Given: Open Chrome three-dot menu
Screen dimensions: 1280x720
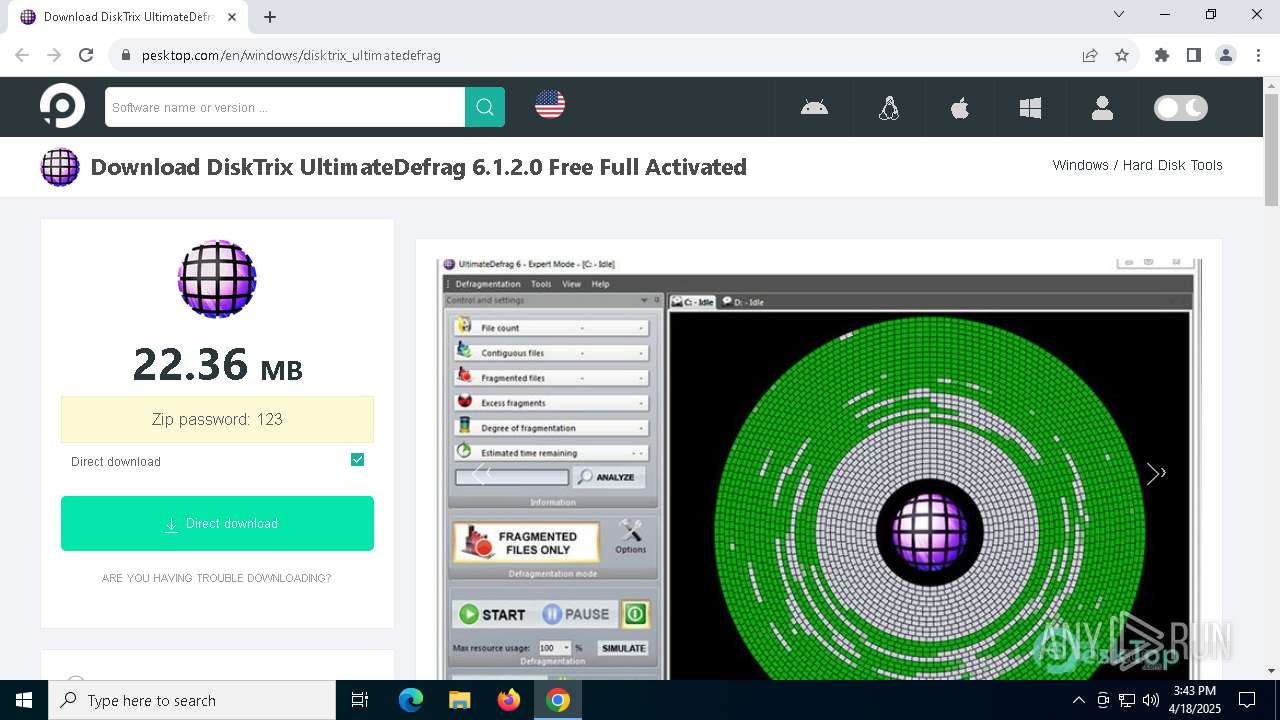Looking at the screenshot, I should click(x=1257, y=55).
